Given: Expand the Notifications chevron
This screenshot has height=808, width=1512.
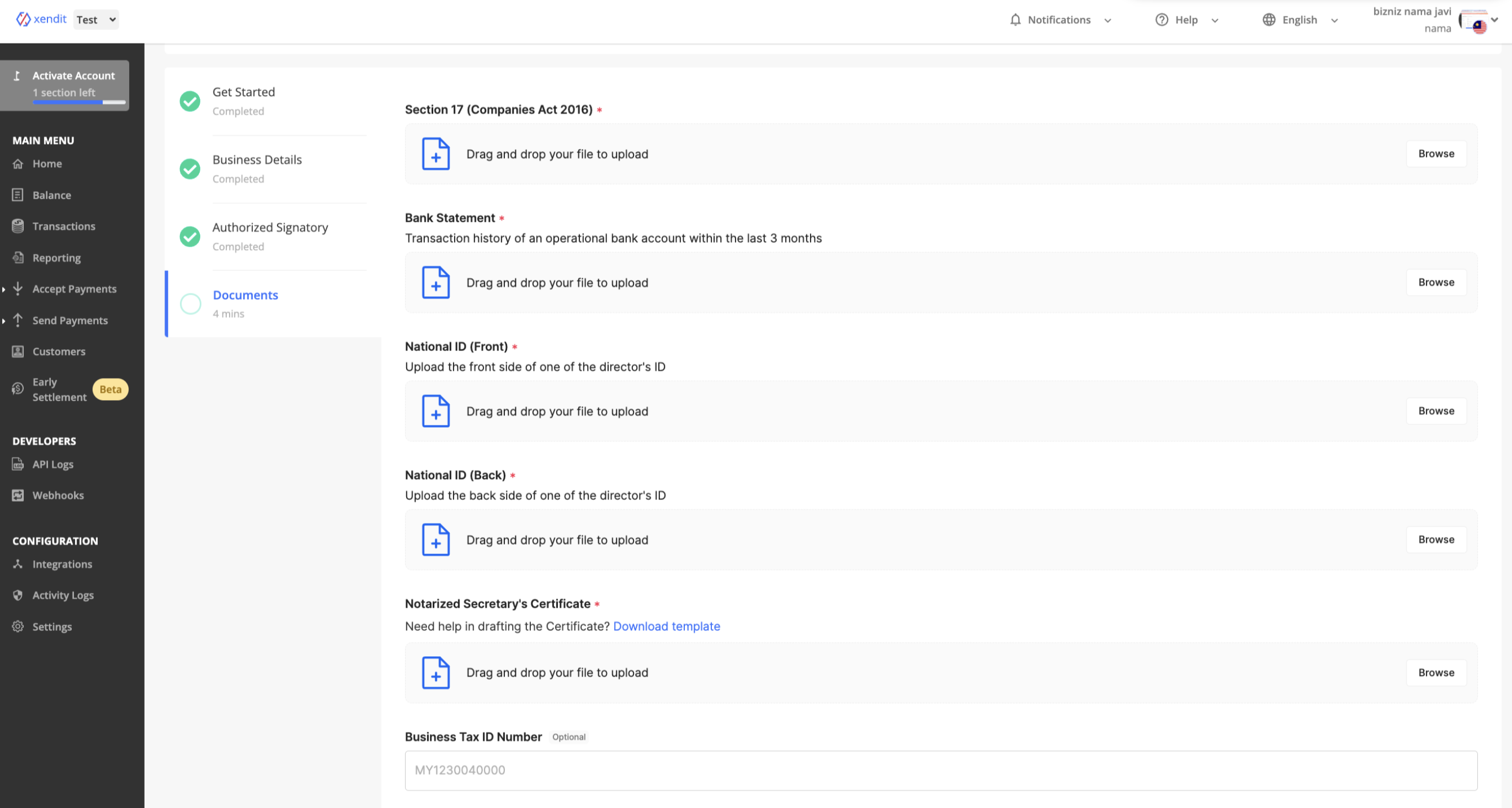Looking at the screenshot, I should 1108,20.
